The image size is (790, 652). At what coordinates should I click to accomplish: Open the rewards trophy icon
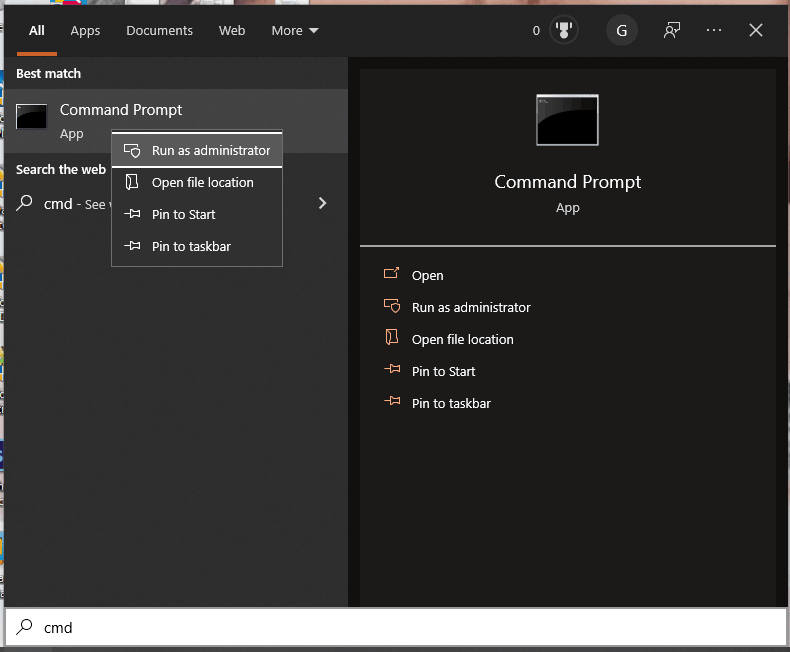(563, 30)
